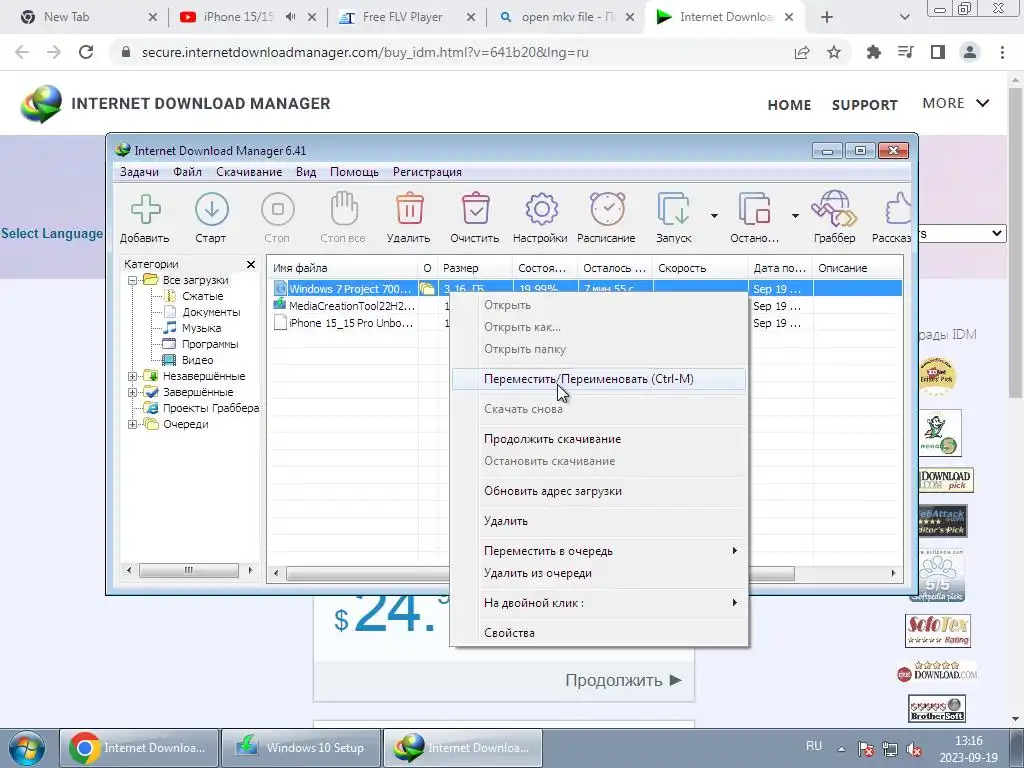Expand the Незавершённые tree node
The height and width of the screenshot is (768, 1024).
(133, 376)
